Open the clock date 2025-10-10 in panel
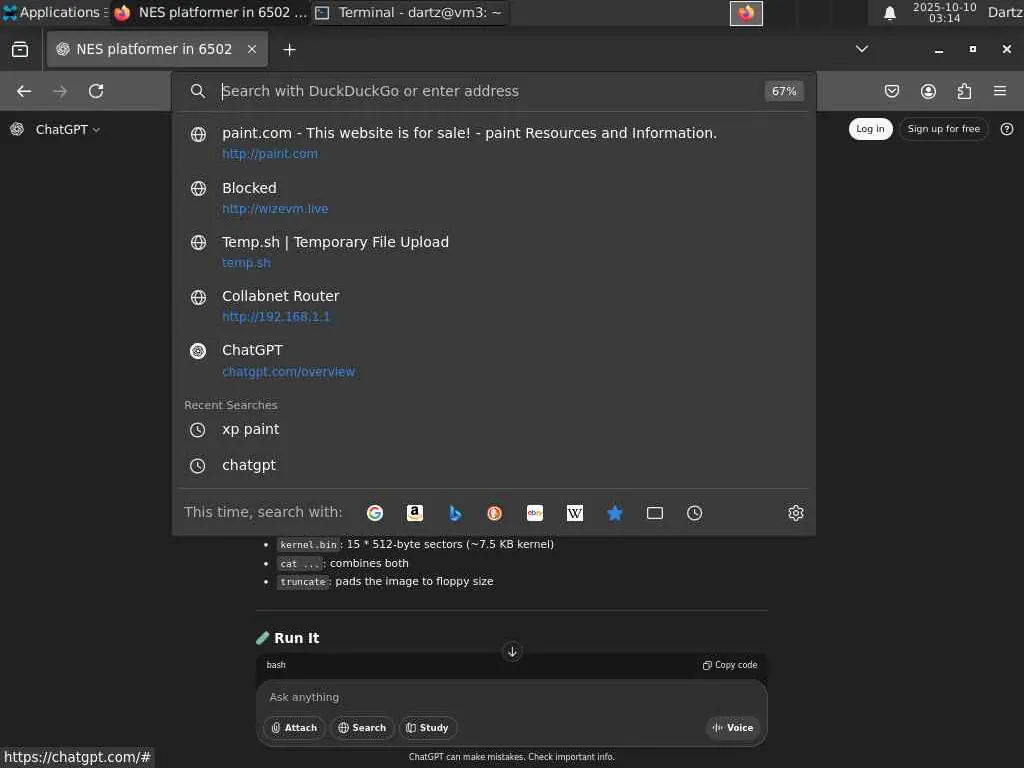This screenshot has height=768, width=1024. [x=944, y=12]
